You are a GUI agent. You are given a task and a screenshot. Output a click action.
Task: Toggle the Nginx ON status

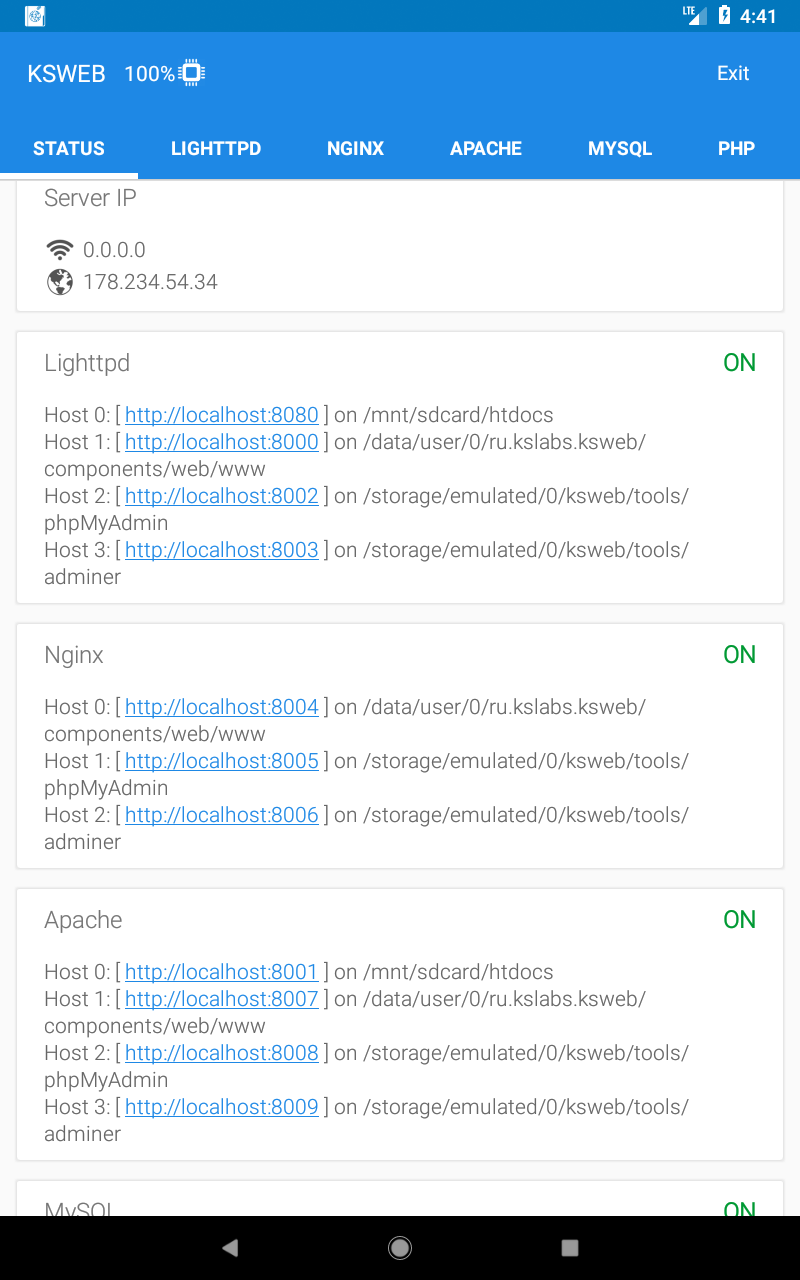coord(739,655)
